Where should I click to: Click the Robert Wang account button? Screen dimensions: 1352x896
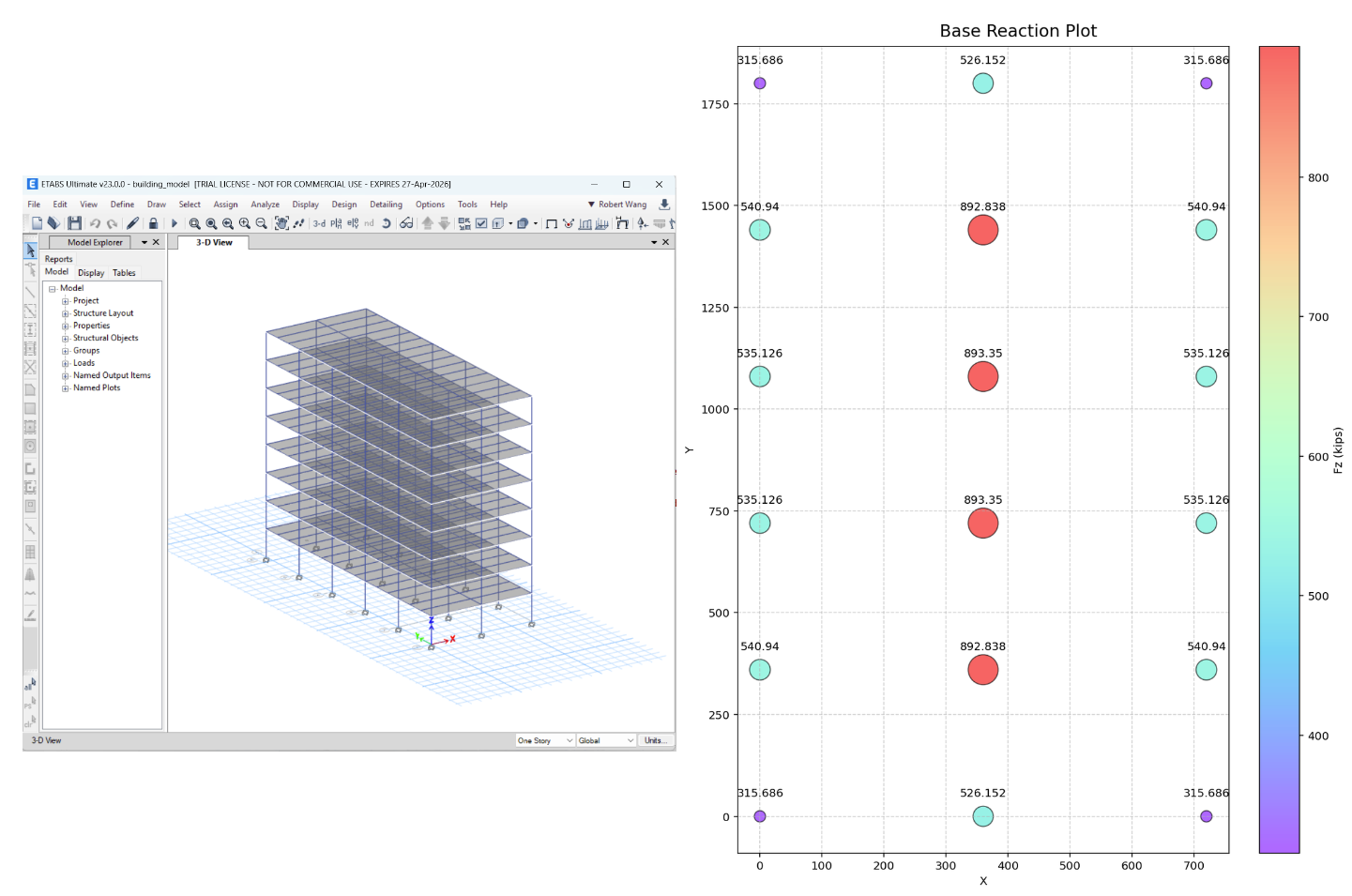click(617, 205)
